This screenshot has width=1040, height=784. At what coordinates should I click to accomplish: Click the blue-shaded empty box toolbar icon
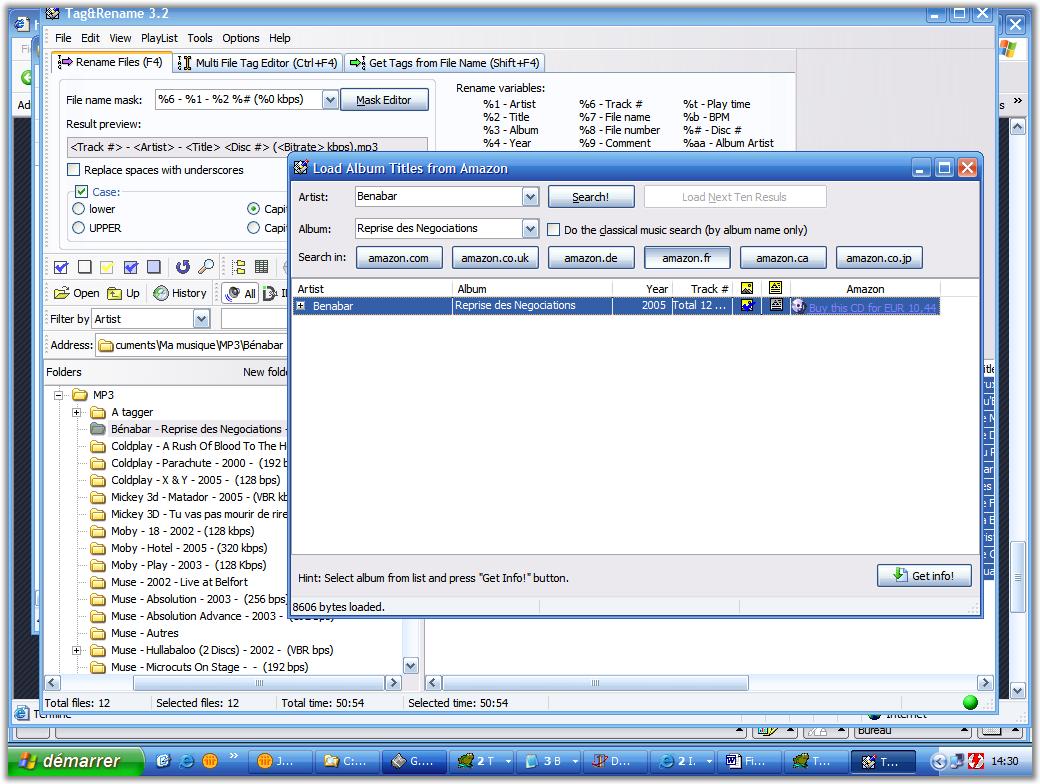pyautogui.click(x=154, y=267)
